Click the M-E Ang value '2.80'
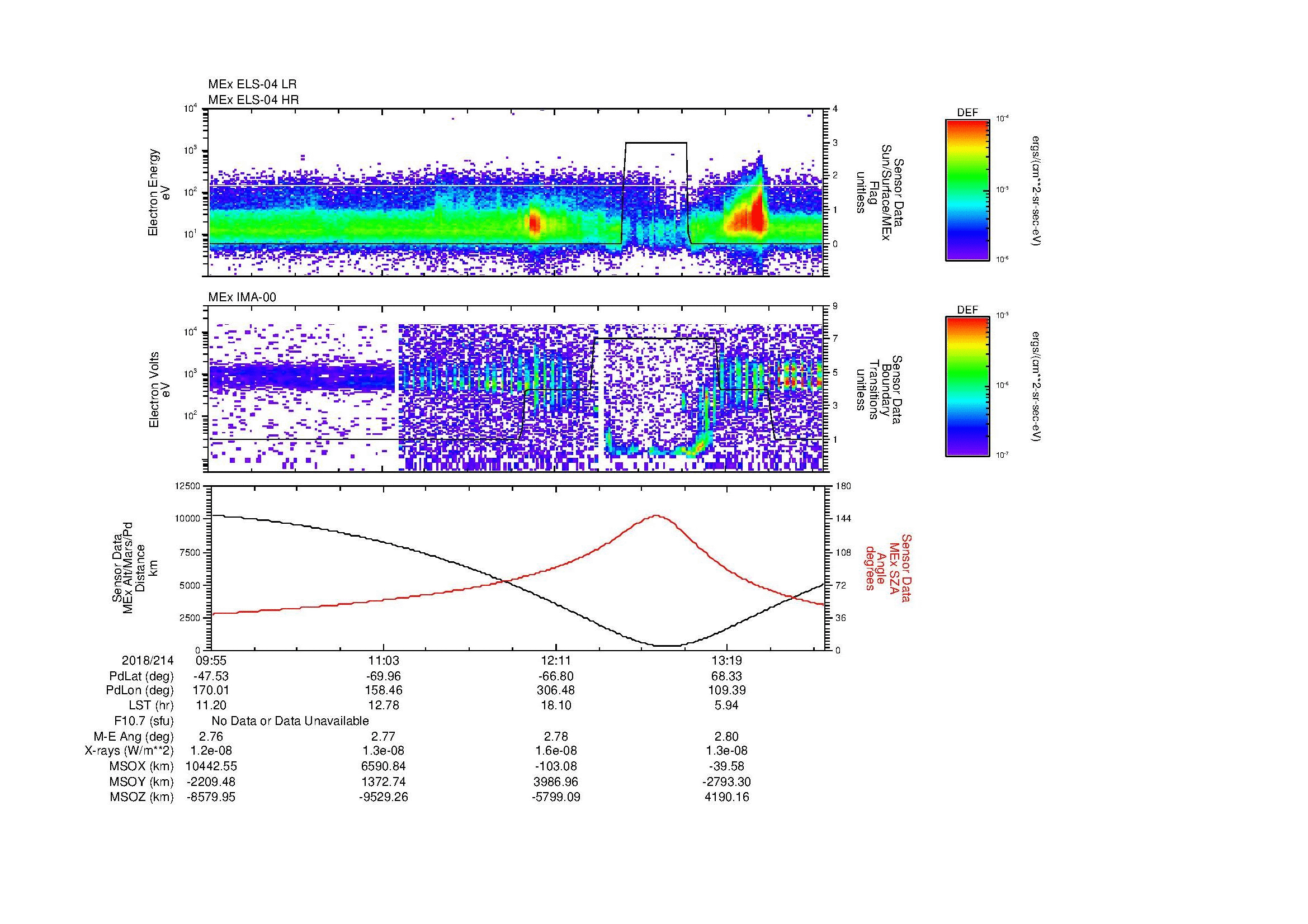The image size is (1308, 924). (x=727, y=737)
